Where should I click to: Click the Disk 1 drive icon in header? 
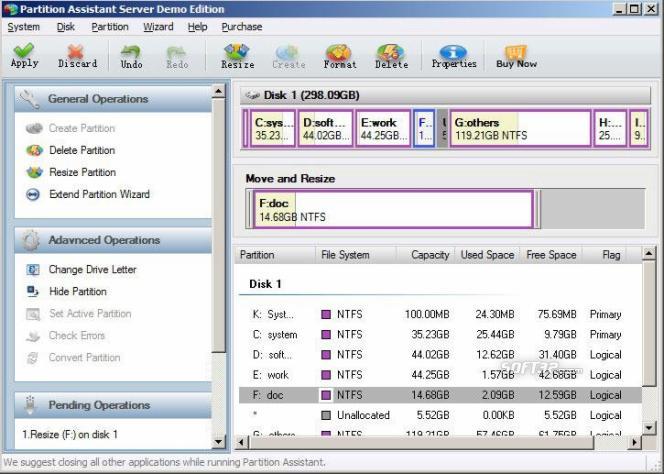point(252,95)
